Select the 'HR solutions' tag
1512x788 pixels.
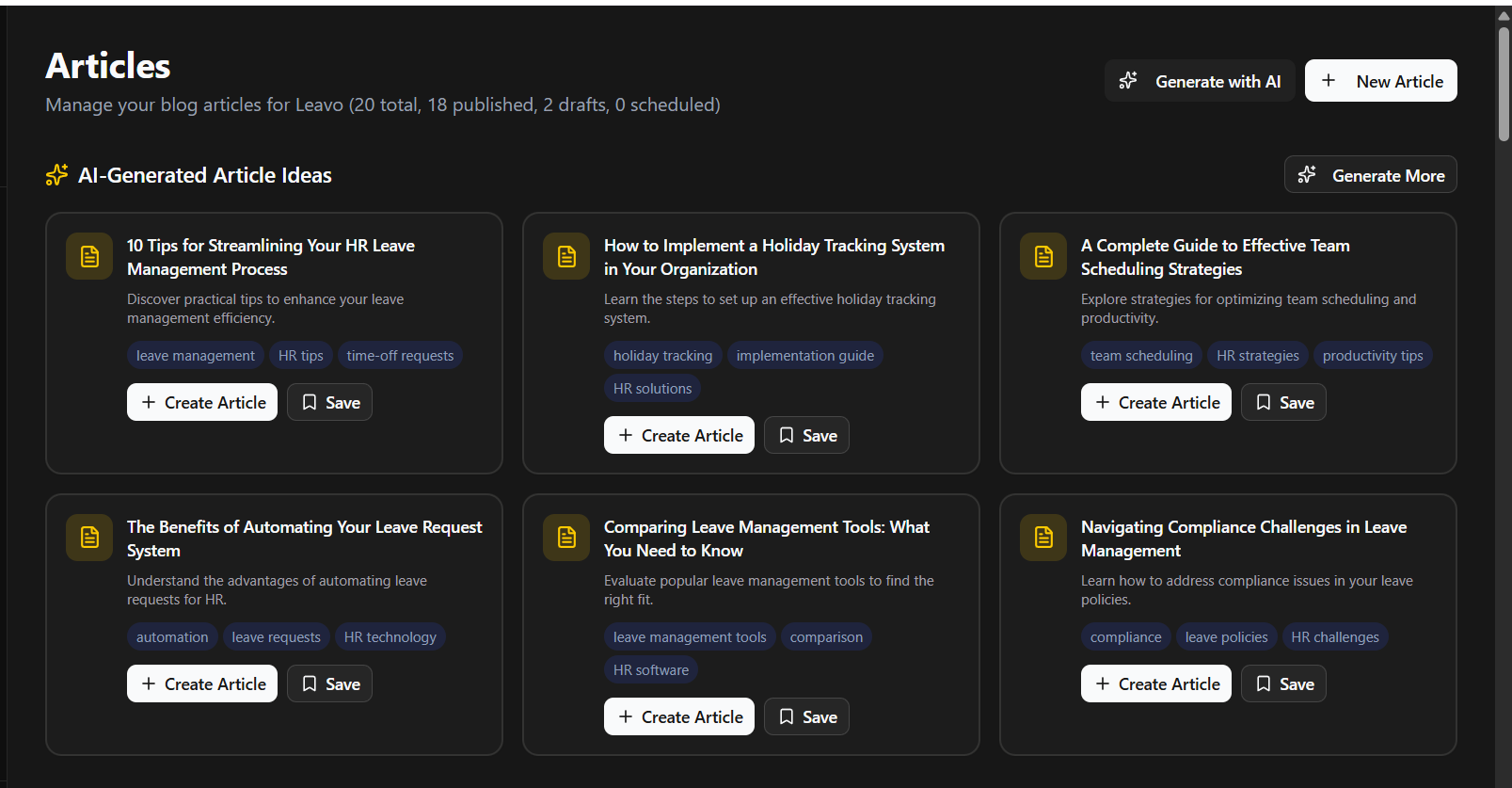pos(652,388)
